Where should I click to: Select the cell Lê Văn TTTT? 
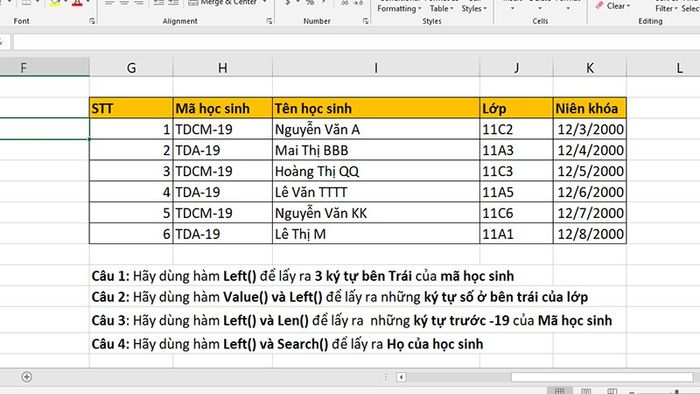376,192
